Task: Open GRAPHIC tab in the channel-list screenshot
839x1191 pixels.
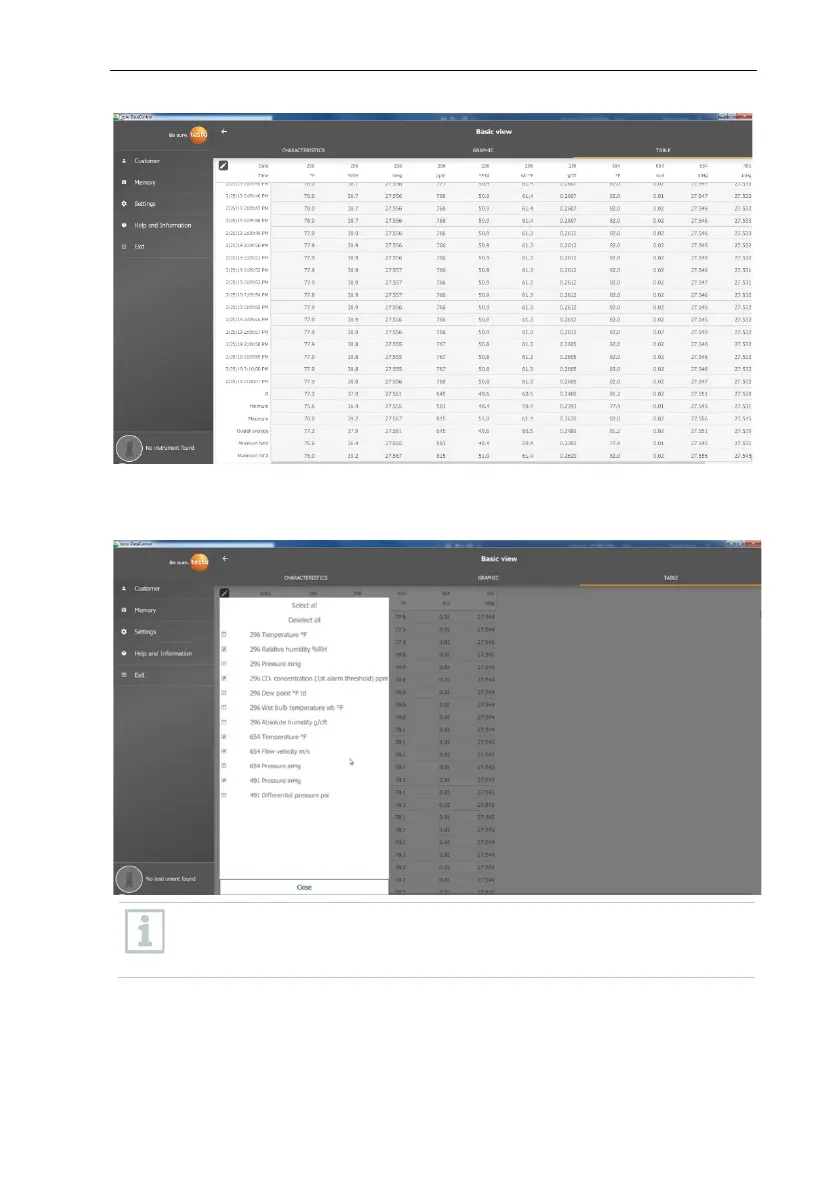Action: (x=488, y=578)
